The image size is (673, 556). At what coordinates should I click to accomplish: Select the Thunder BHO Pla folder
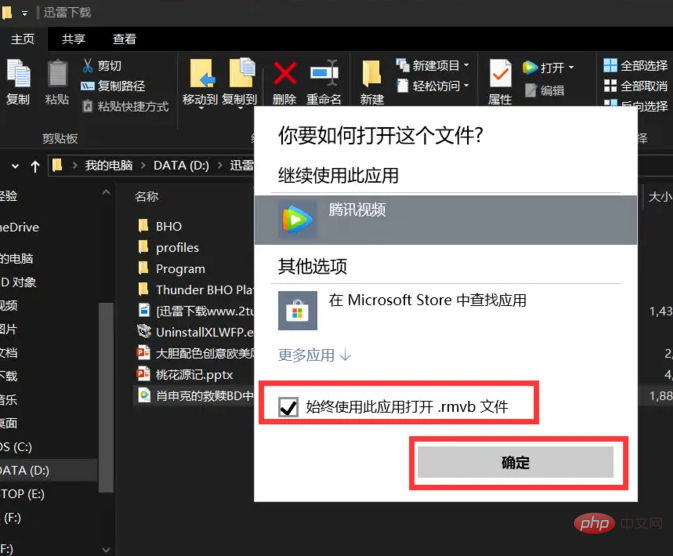tap(196, 290)
